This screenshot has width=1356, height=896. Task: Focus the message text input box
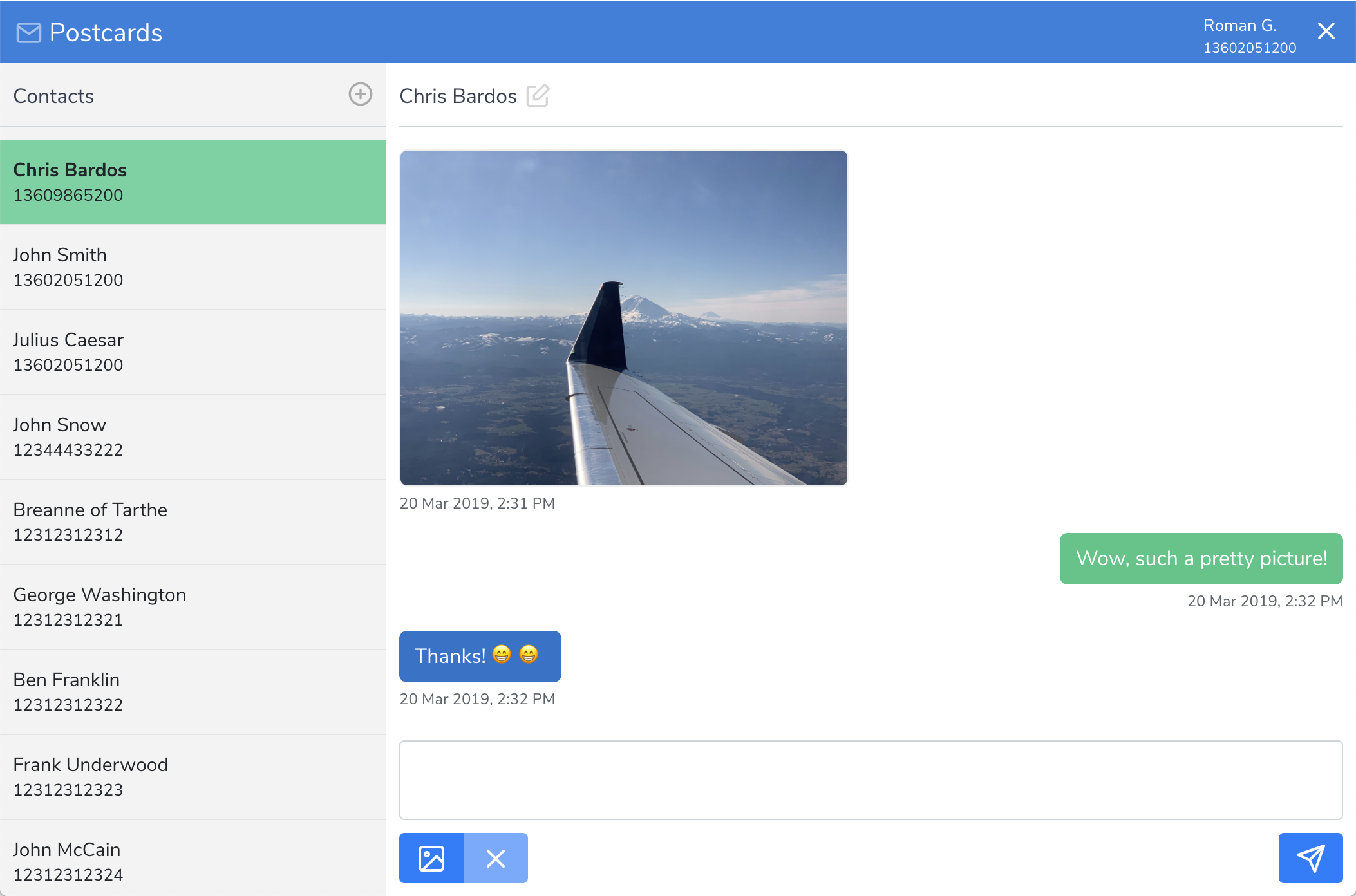[x=871, y=780]
